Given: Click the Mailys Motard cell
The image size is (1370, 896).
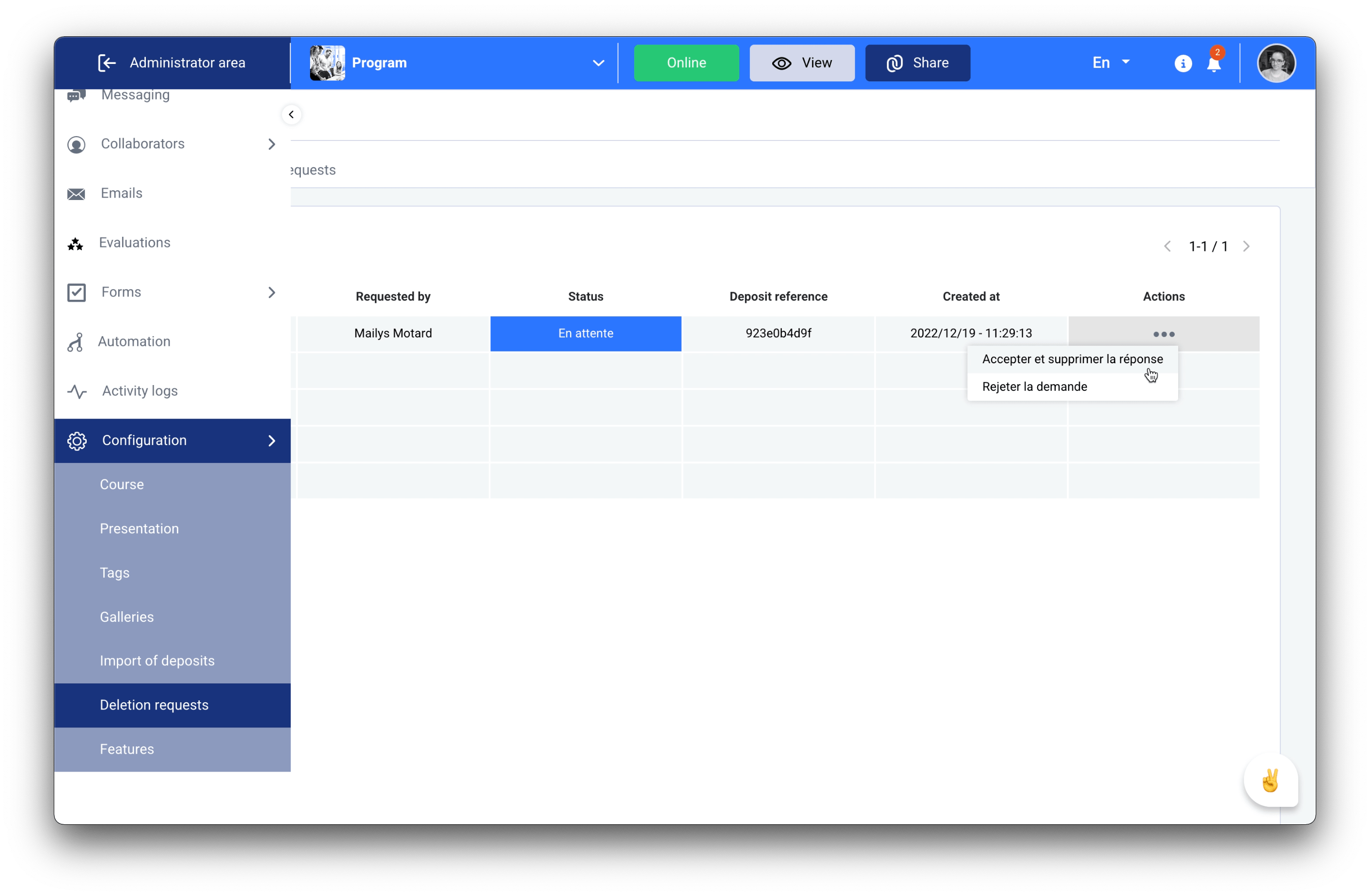Looking at the screenshot, I should [x=393, y=334].
